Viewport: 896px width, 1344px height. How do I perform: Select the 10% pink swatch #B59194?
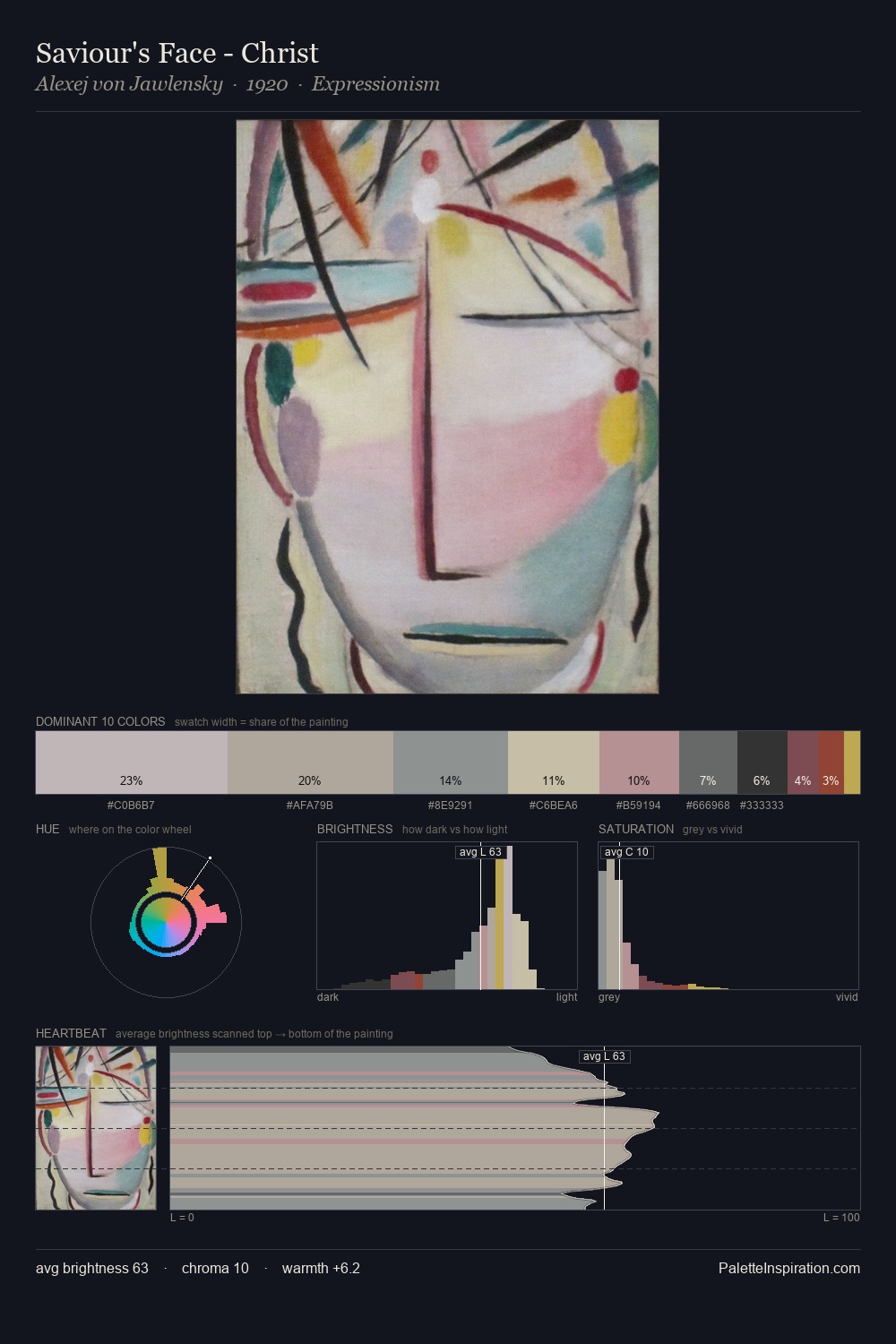pos(639,762)
